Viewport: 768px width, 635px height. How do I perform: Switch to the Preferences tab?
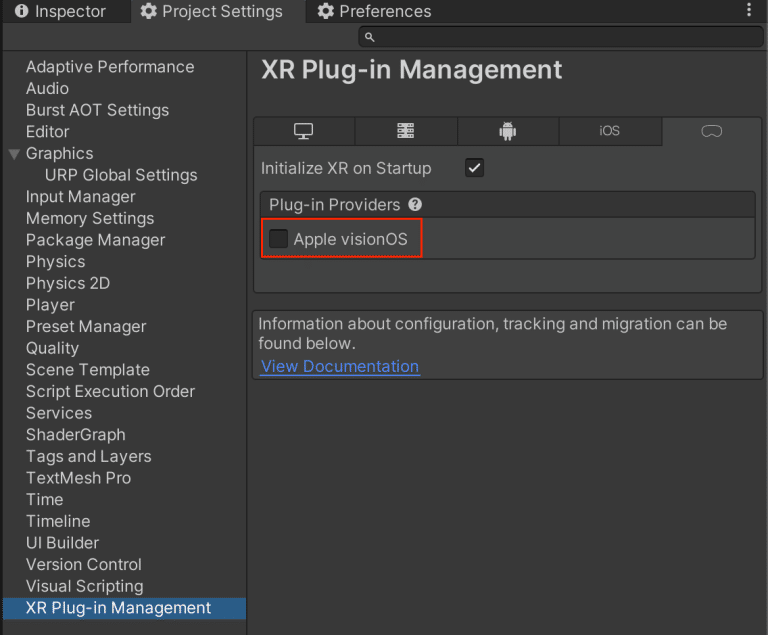pyautogui.click(x=375, y=11)
